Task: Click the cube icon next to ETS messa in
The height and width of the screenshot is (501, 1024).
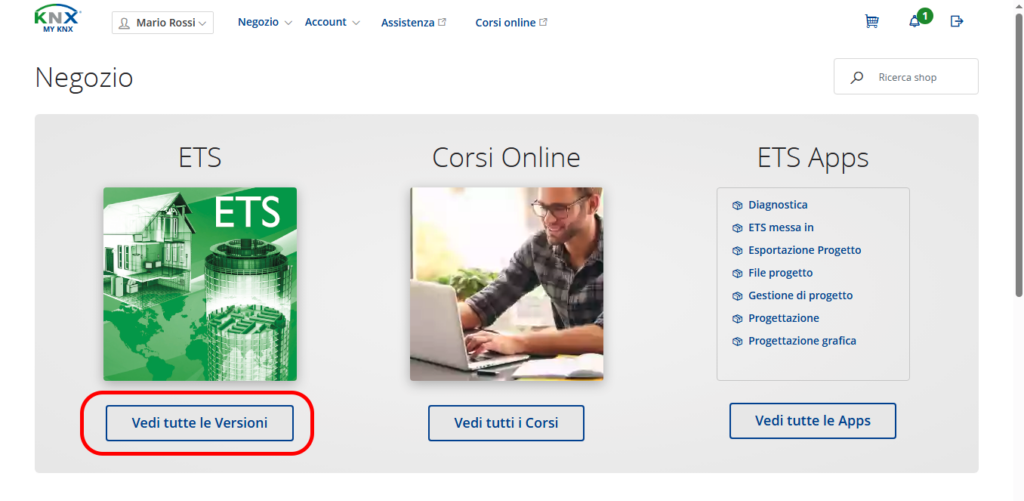Action: click(737, 228)
